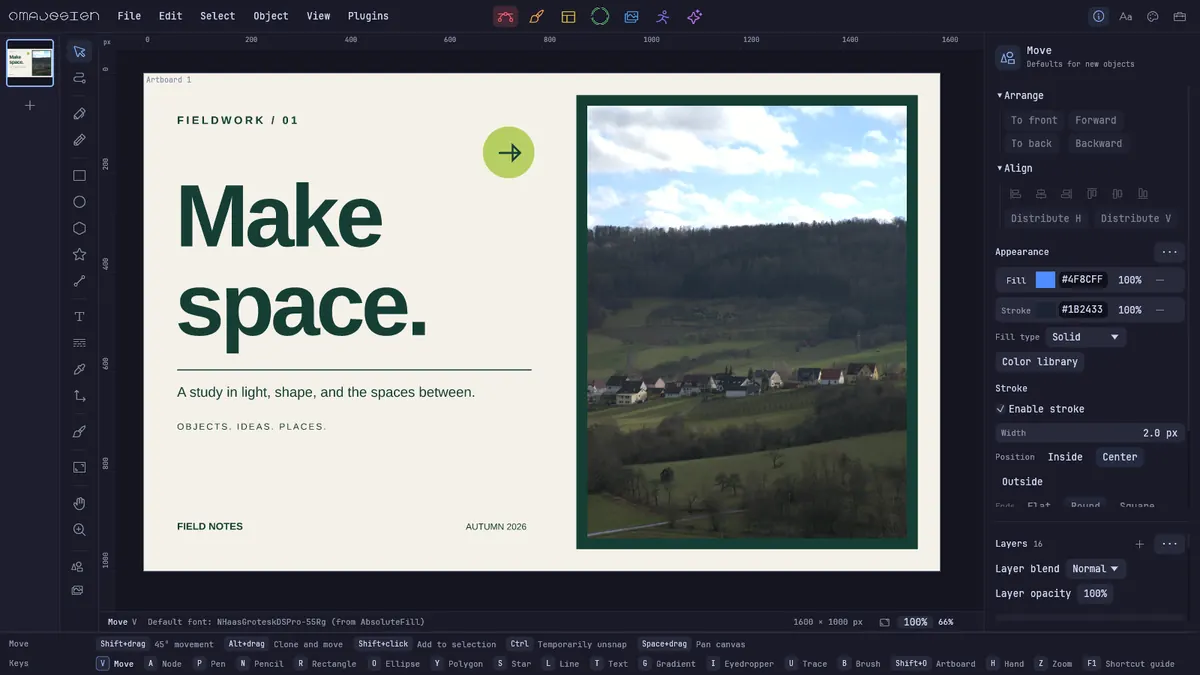Select the Ellipse shape tool
Screen dimensions: 1200x675
click(x=79, y=202)
